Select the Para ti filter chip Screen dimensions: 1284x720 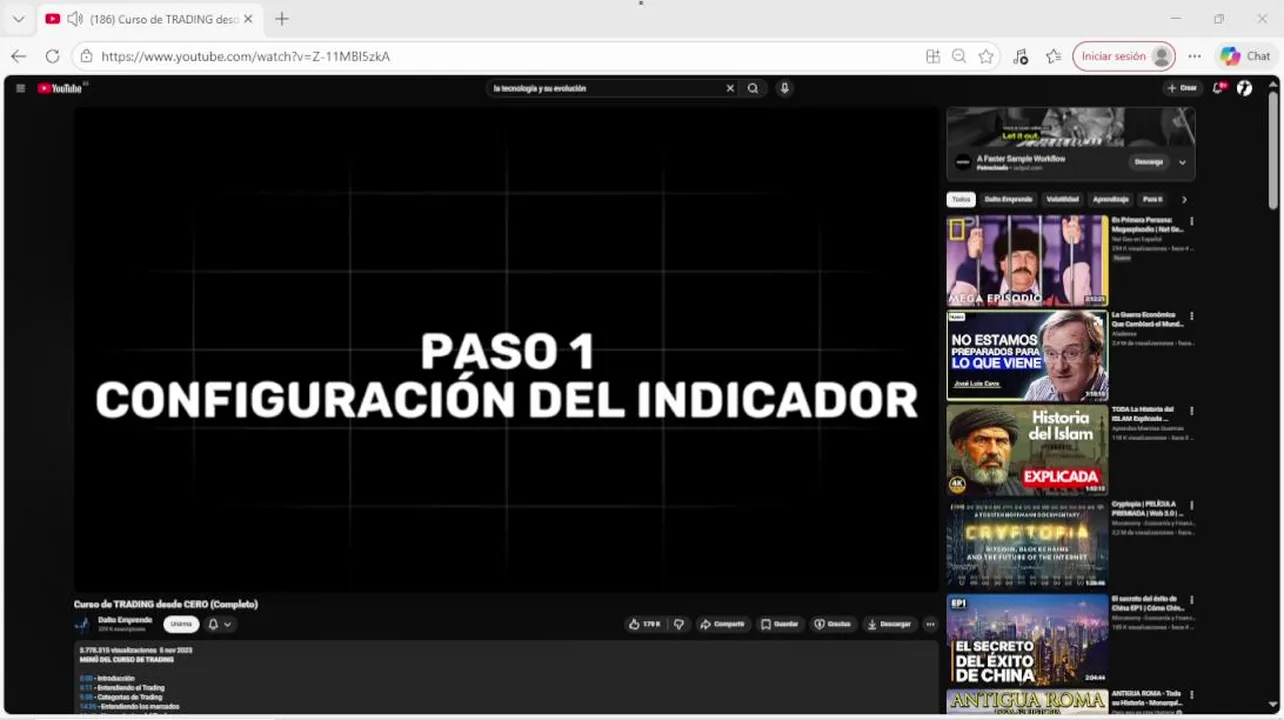click(1153, 199)
